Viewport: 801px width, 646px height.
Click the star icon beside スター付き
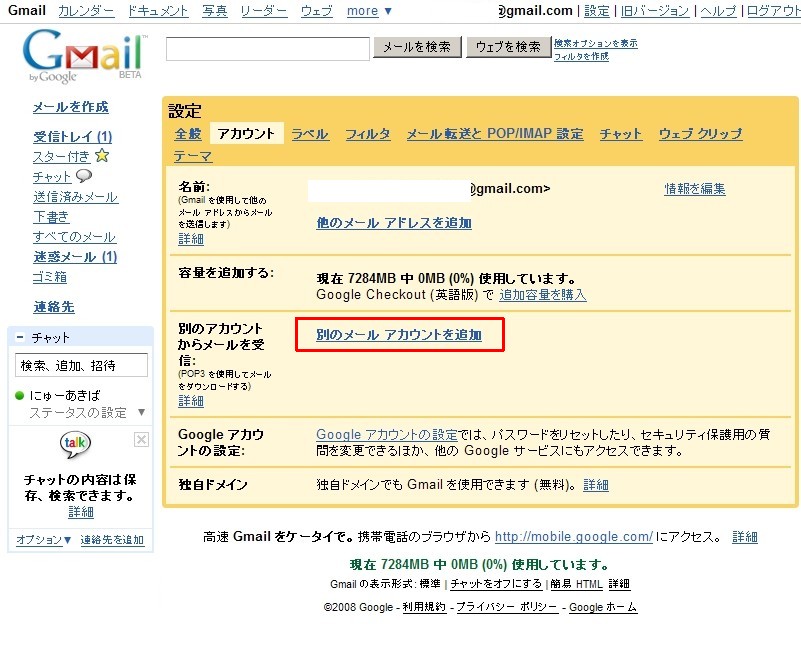point(102,155)
